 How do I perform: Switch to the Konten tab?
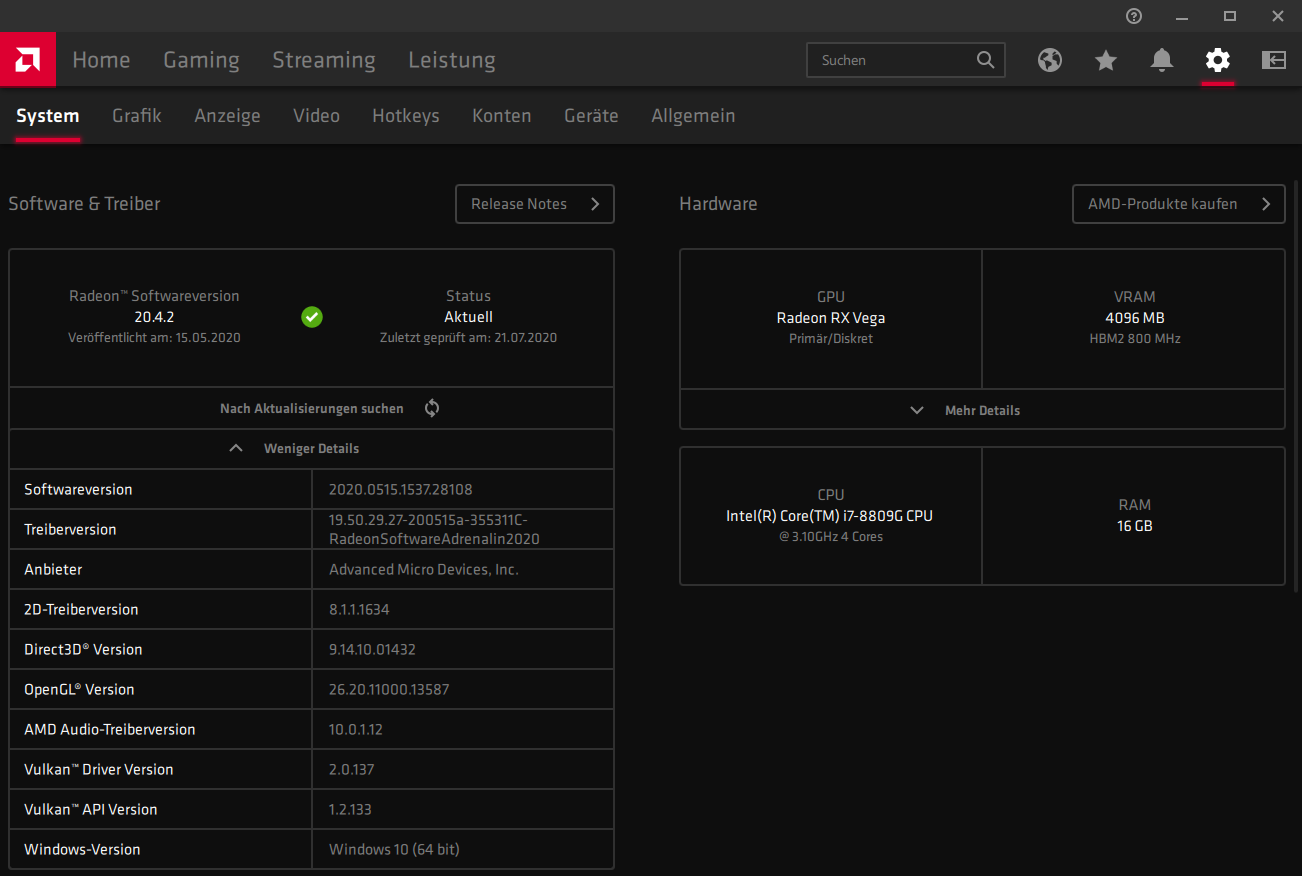point(502,116)
